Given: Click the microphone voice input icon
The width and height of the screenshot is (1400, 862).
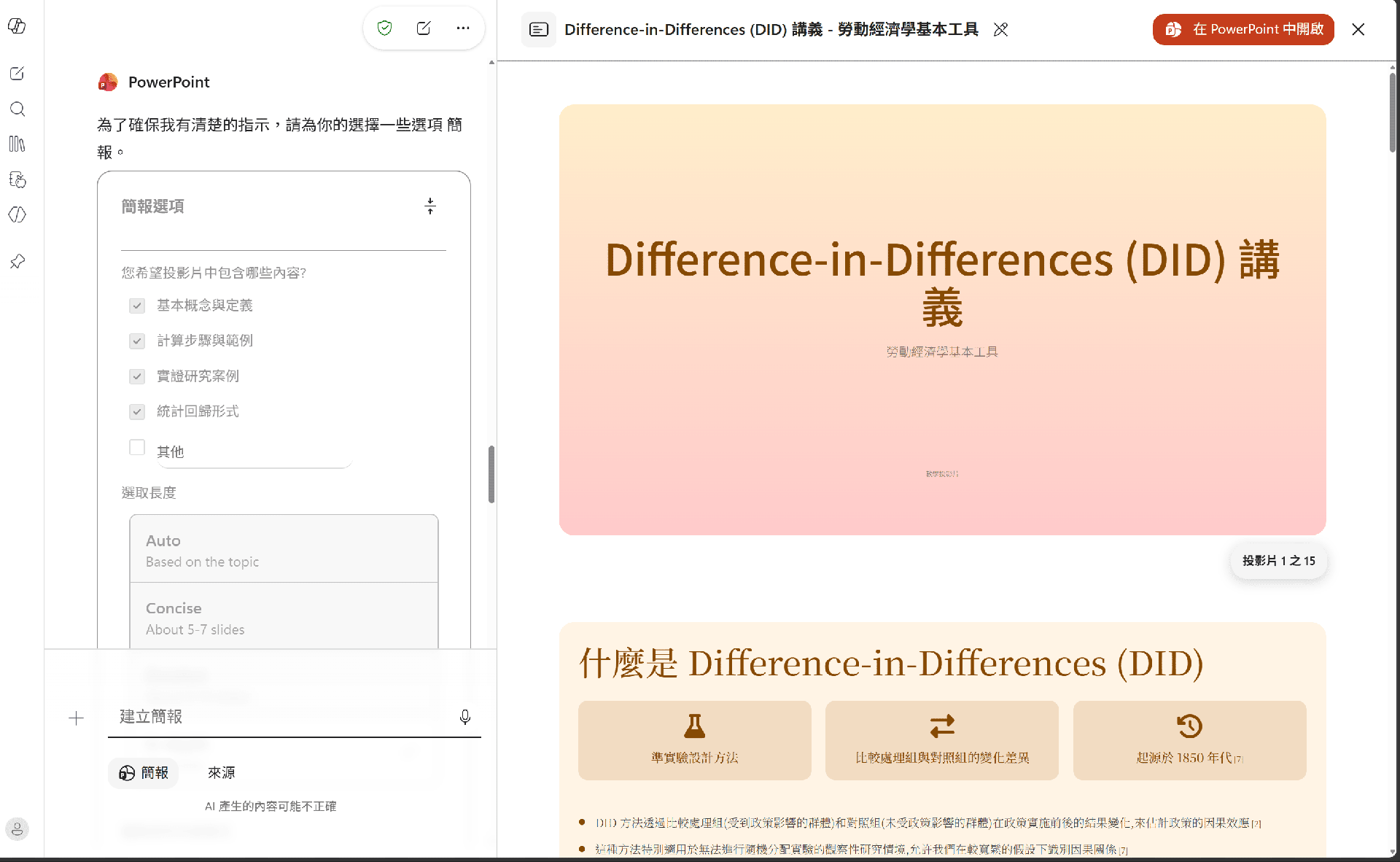Looking at the screenshot, I should tap(465, 718).
